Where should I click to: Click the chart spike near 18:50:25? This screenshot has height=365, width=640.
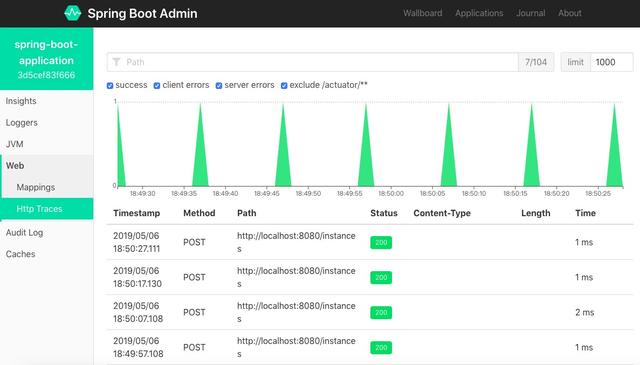pyautogui.click(x=615, y=155)
